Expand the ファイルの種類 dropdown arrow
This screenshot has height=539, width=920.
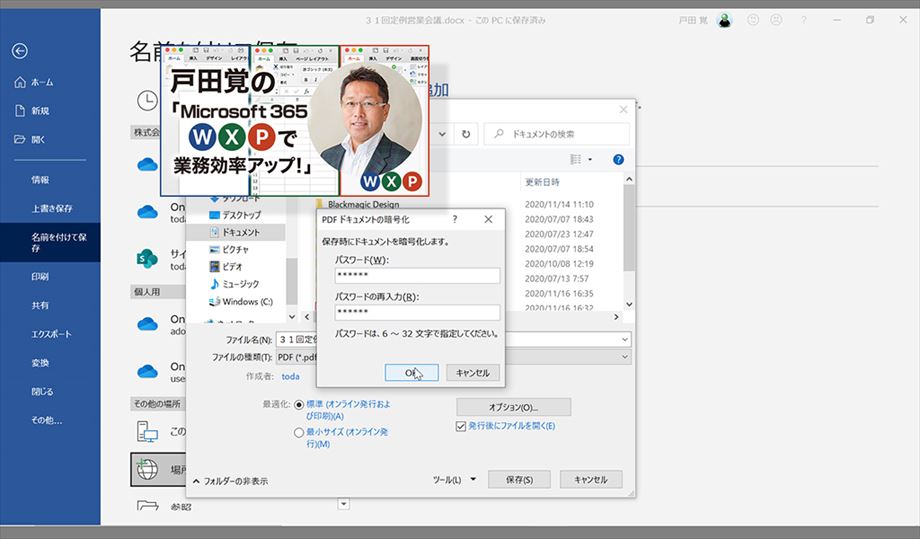pos(625,357)
